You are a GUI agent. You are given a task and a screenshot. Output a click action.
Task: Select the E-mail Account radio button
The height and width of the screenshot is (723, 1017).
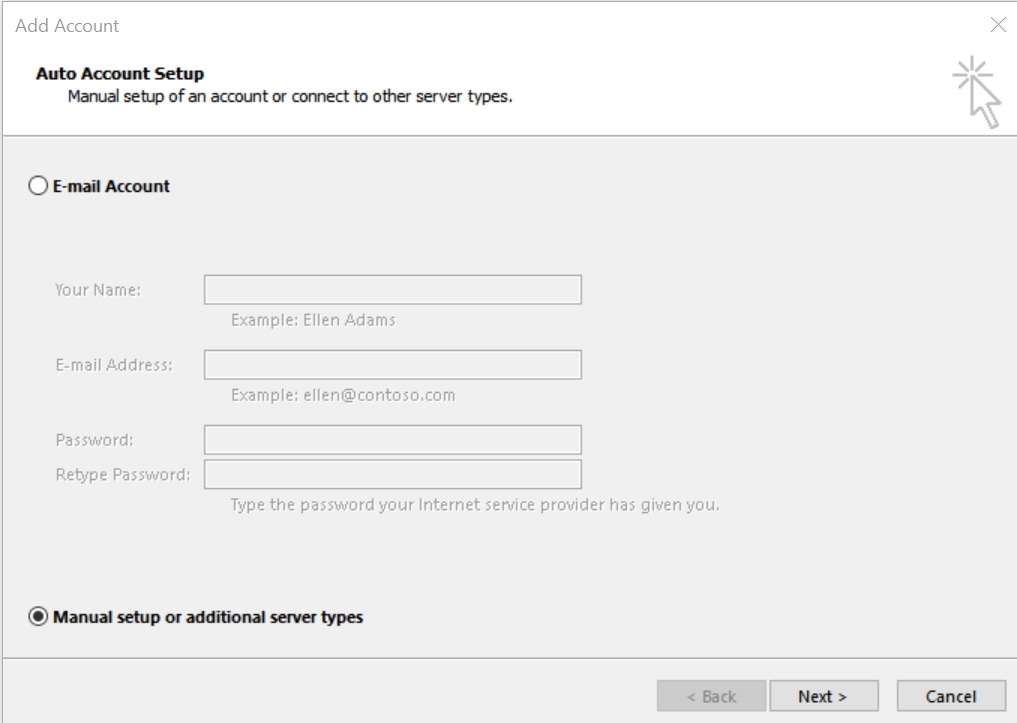[x=38, y=186]
